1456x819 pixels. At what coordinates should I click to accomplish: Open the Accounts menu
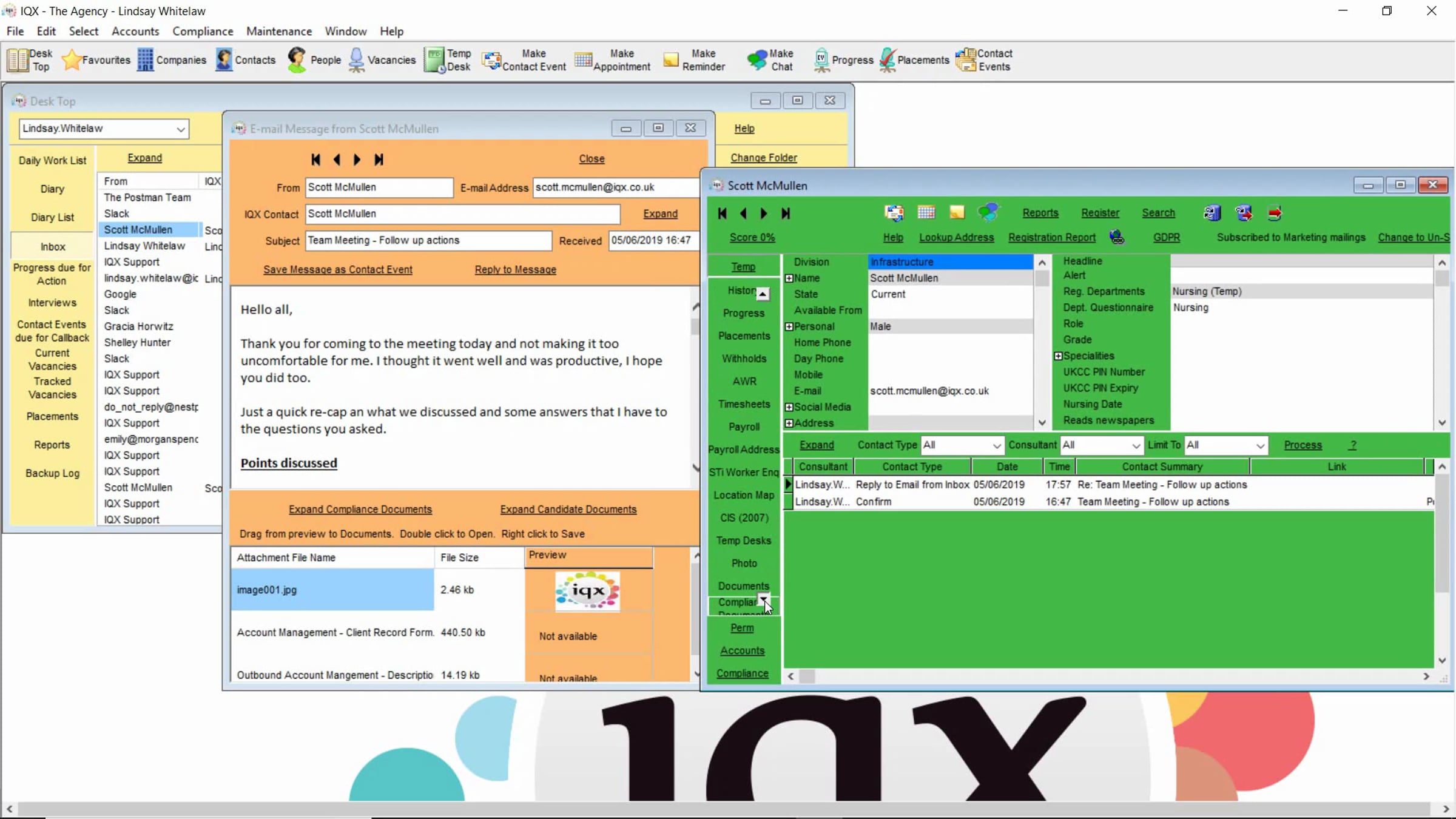[135, 31]
